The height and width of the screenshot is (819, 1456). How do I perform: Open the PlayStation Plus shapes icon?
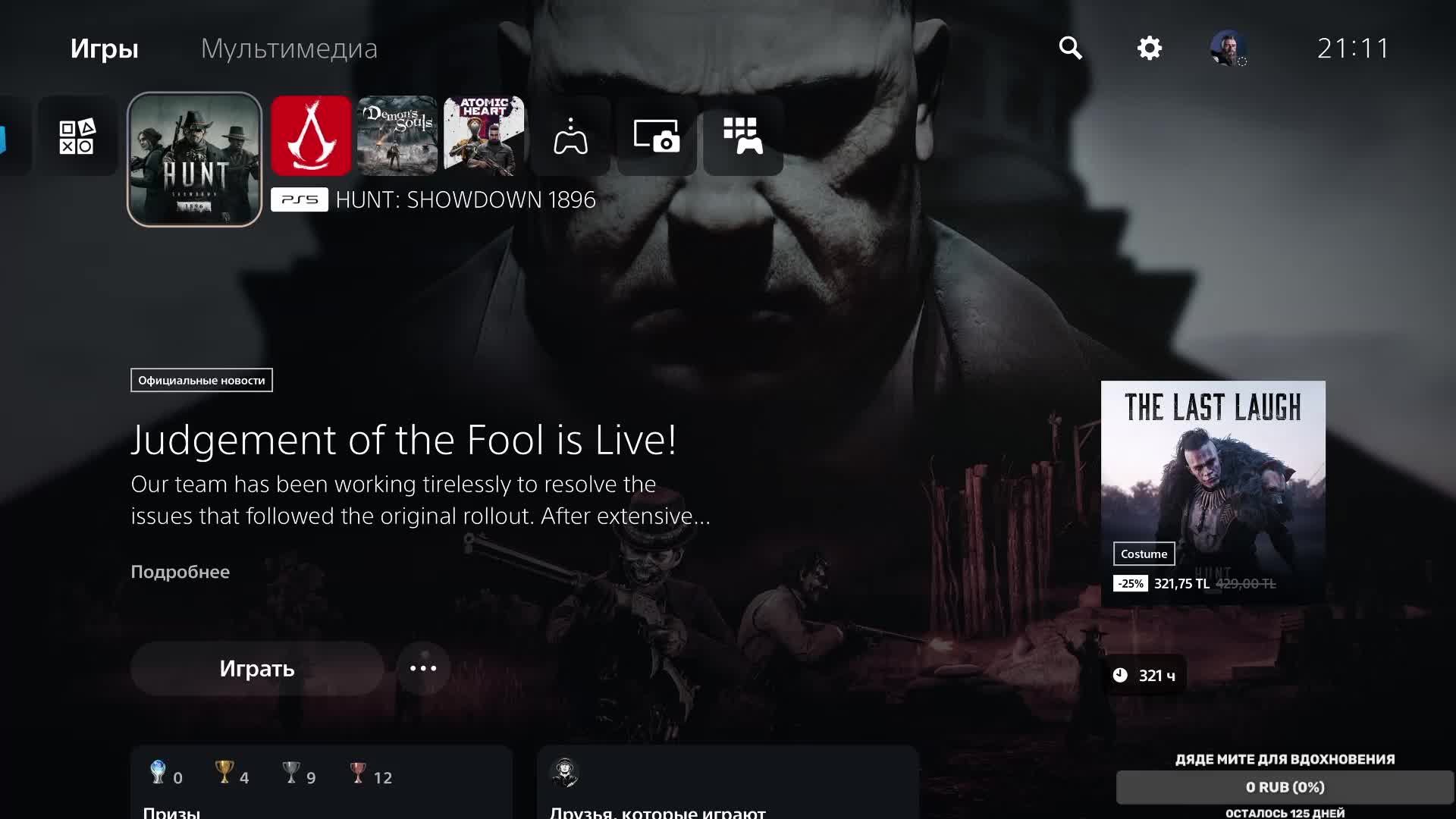[x=77, y=136]
